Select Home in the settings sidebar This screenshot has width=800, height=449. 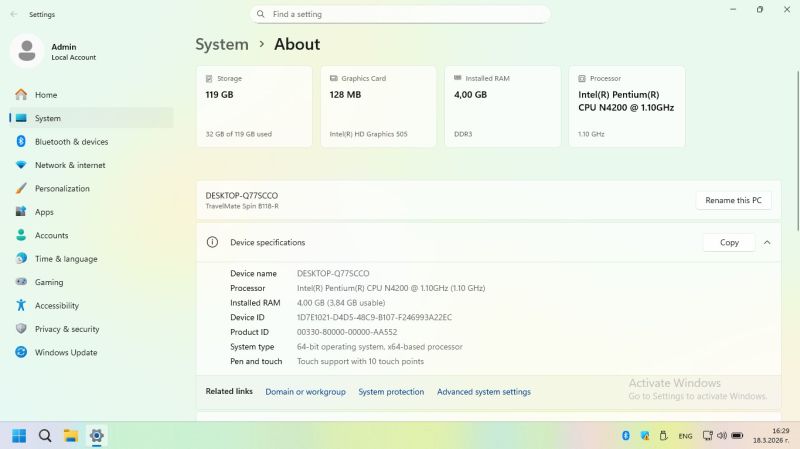(46, 95)
